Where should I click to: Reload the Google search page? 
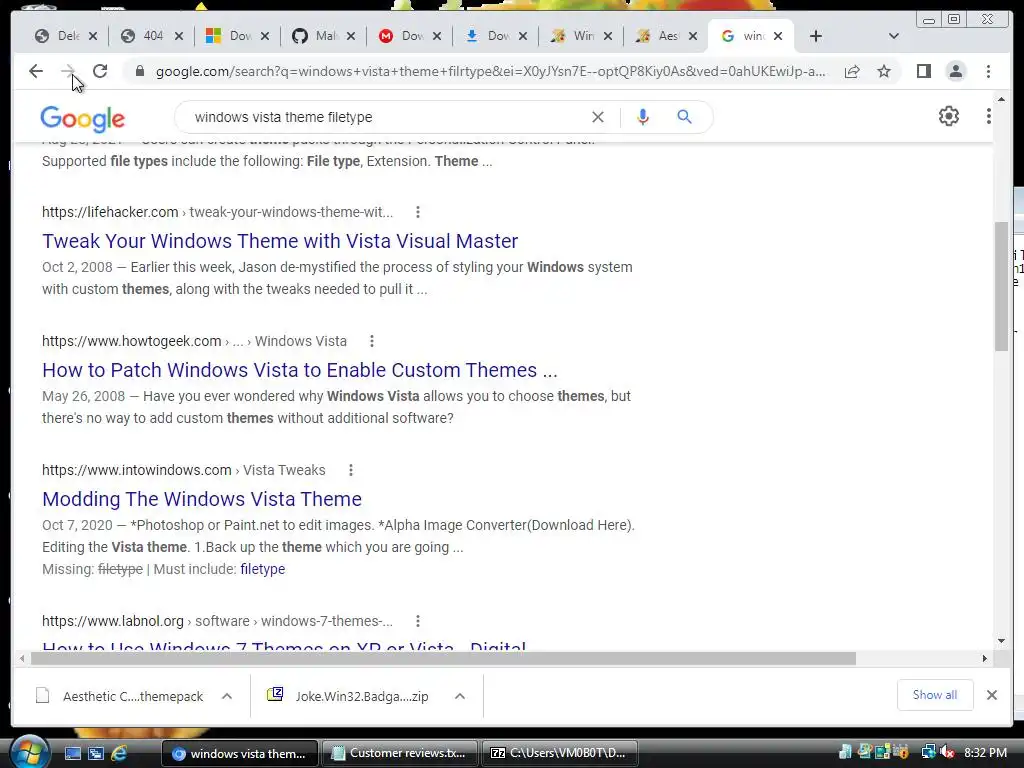(100, 71)
